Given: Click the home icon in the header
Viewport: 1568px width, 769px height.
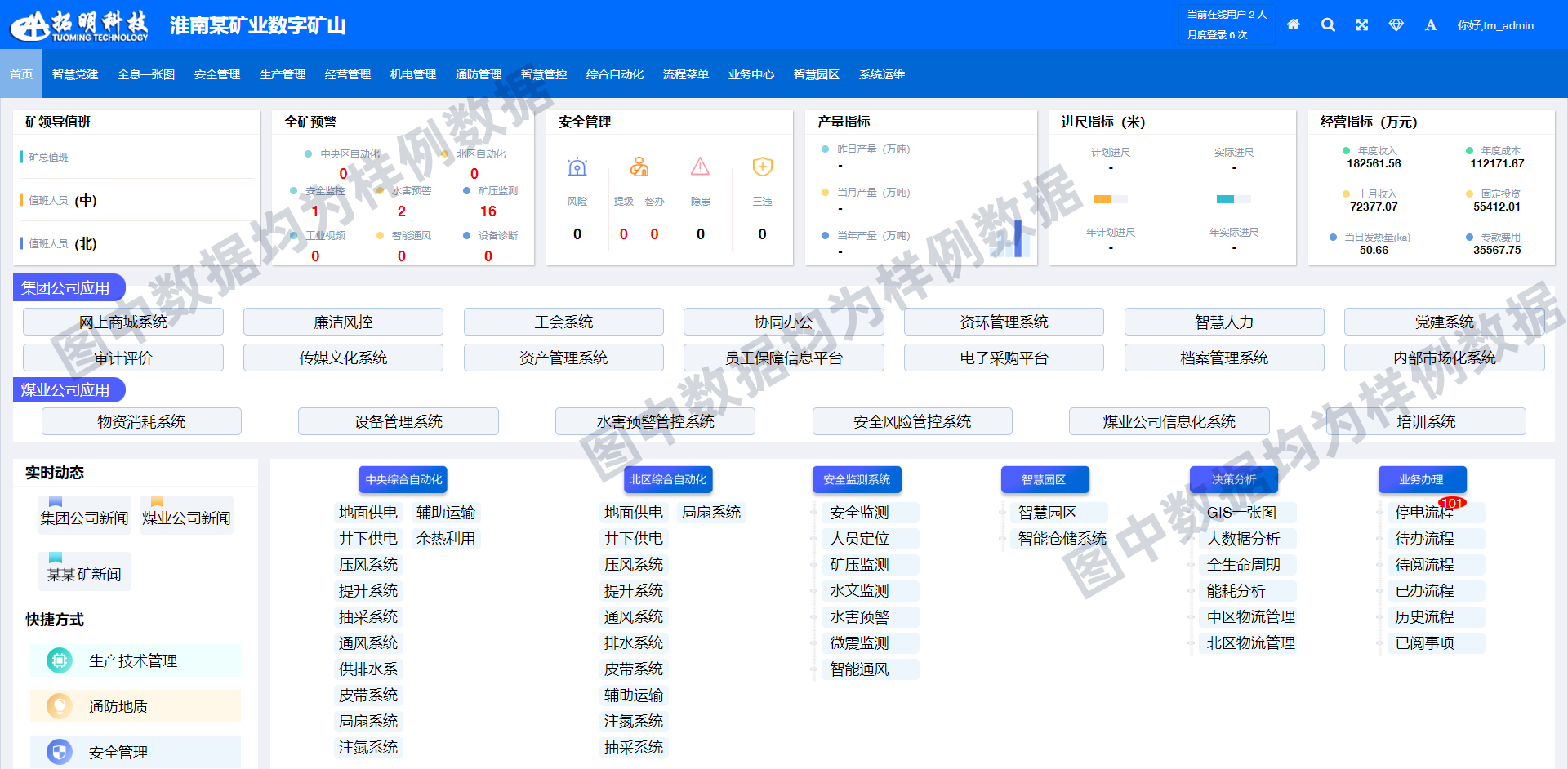Looking at the screenshot, I should pos(1293,24).
